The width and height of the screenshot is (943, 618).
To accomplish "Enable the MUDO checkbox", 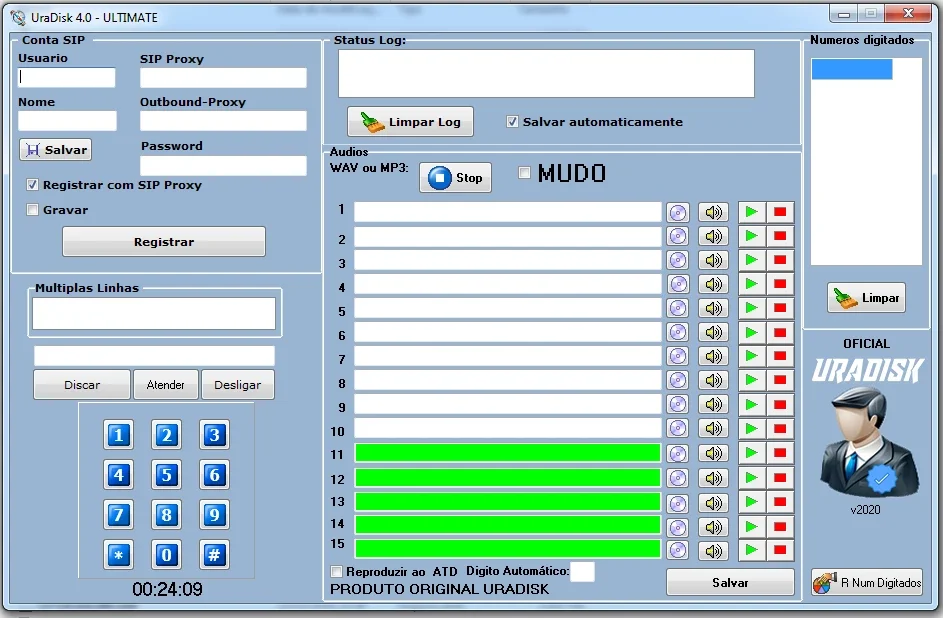I will coord(524,173).
